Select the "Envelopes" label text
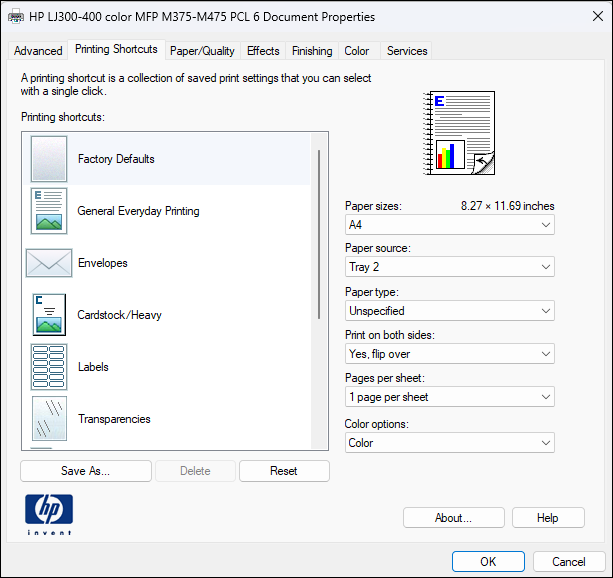The width and height of the screenshot is (613, 578). (102, 263)
